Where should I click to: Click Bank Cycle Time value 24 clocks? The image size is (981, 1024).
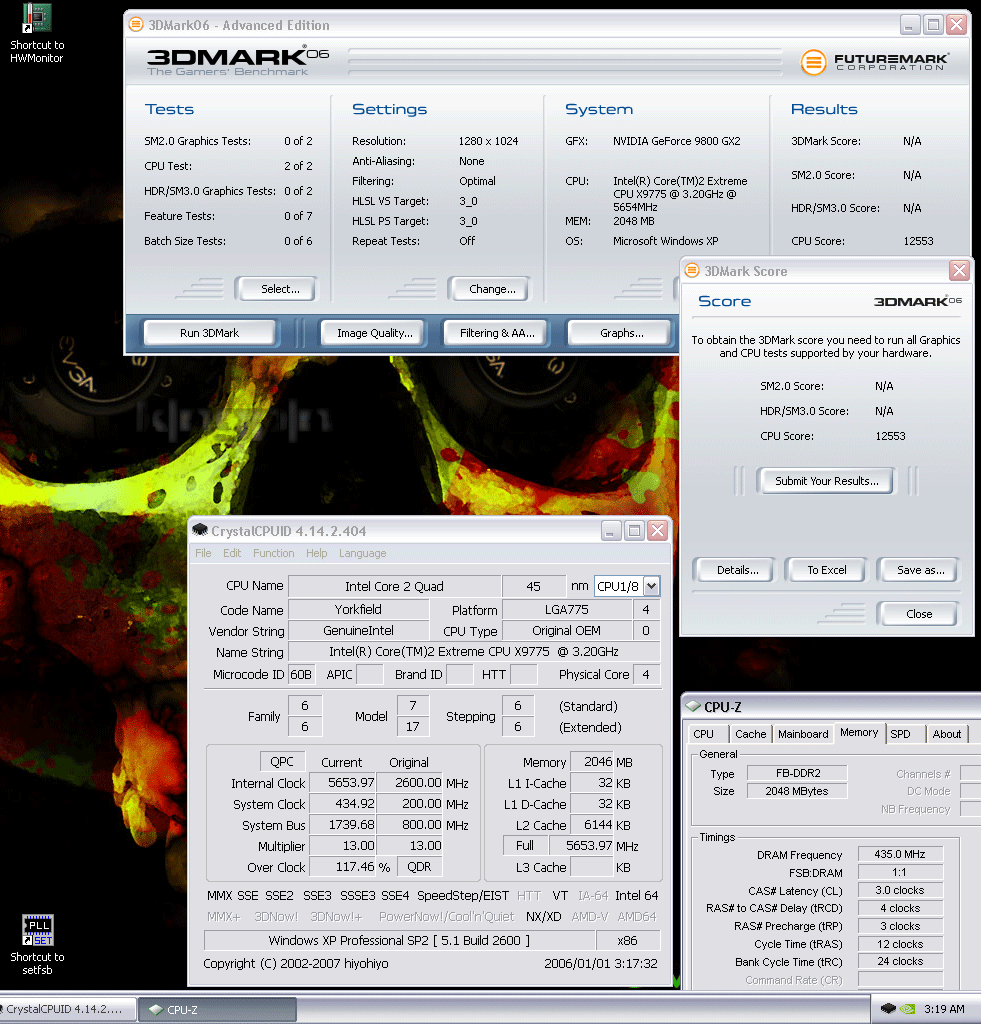pos(900,961)
